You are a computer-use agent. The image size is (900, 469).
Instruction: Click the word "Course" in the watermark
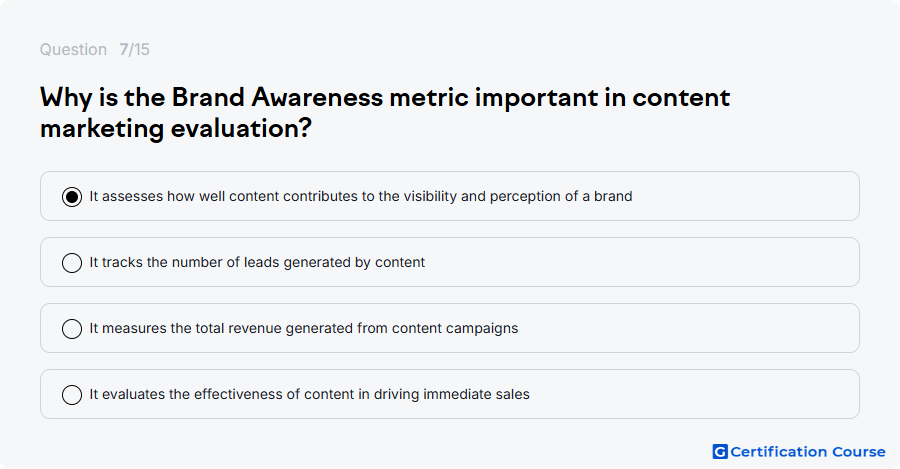pos(859,452)
